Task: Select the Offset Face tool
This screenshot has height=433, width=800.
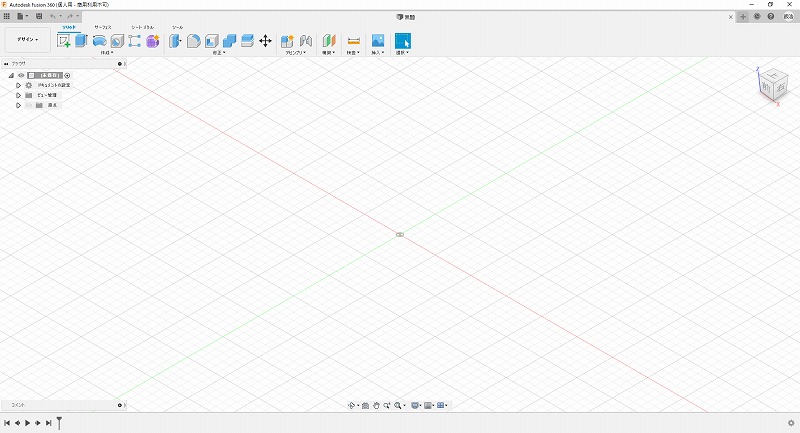Action: pyautogui.click(x=247, y=41)
